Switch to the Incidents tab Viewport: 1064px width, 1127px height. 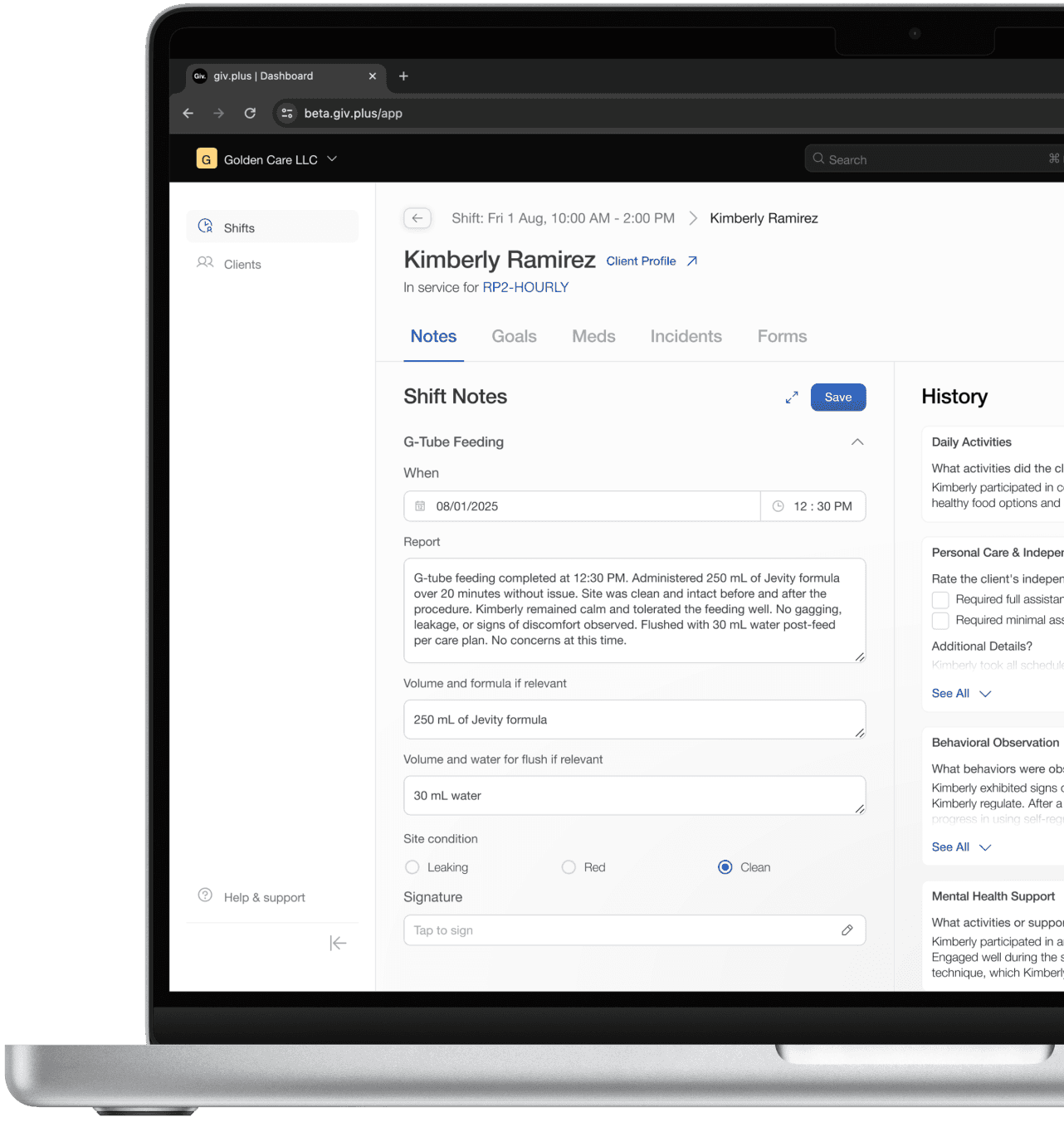pyautogui.click(x=686, y=336)
